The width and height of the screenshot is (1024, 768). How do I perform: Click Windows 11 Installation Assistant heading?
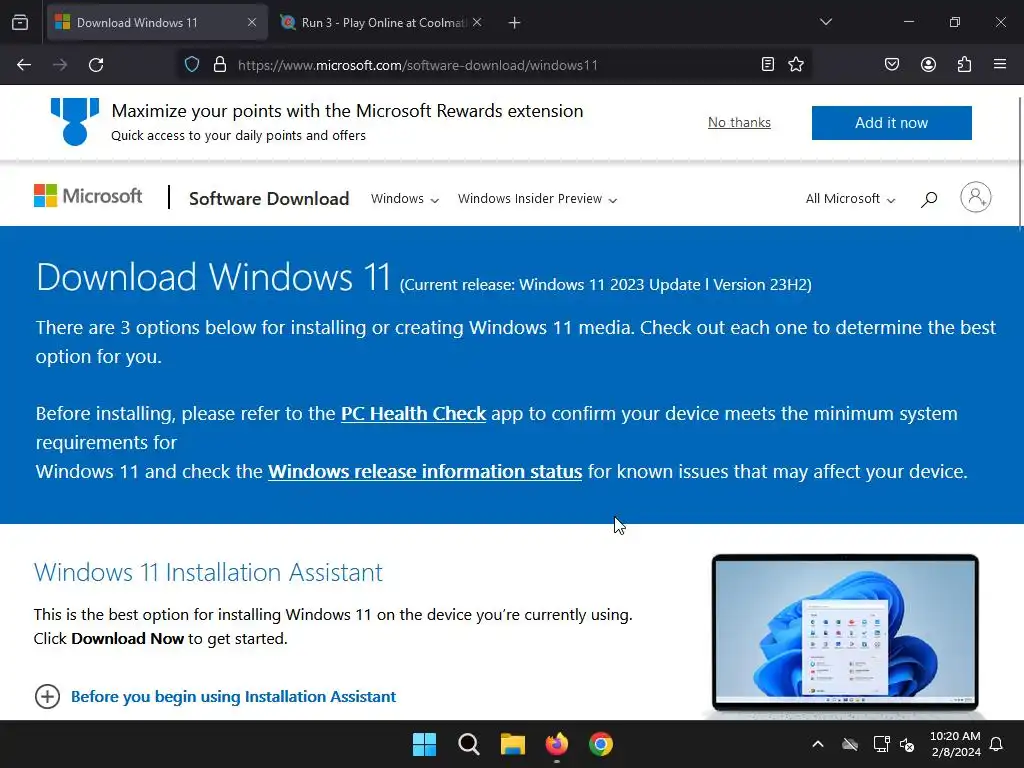pyautogui.click(x=208, y=572)
